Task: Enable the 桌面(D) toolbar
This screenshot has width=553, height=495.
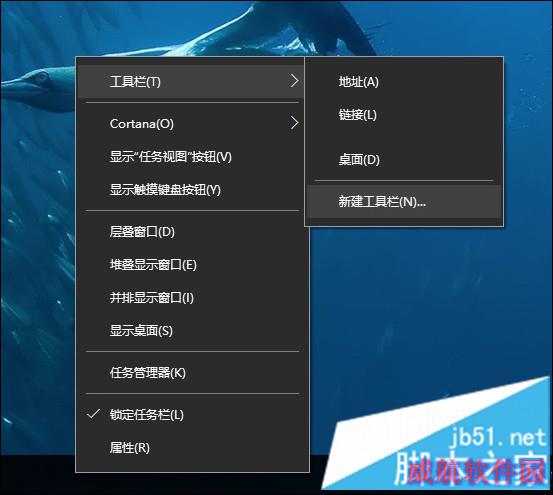Action: pyautogui.click(x=404, y=160)
